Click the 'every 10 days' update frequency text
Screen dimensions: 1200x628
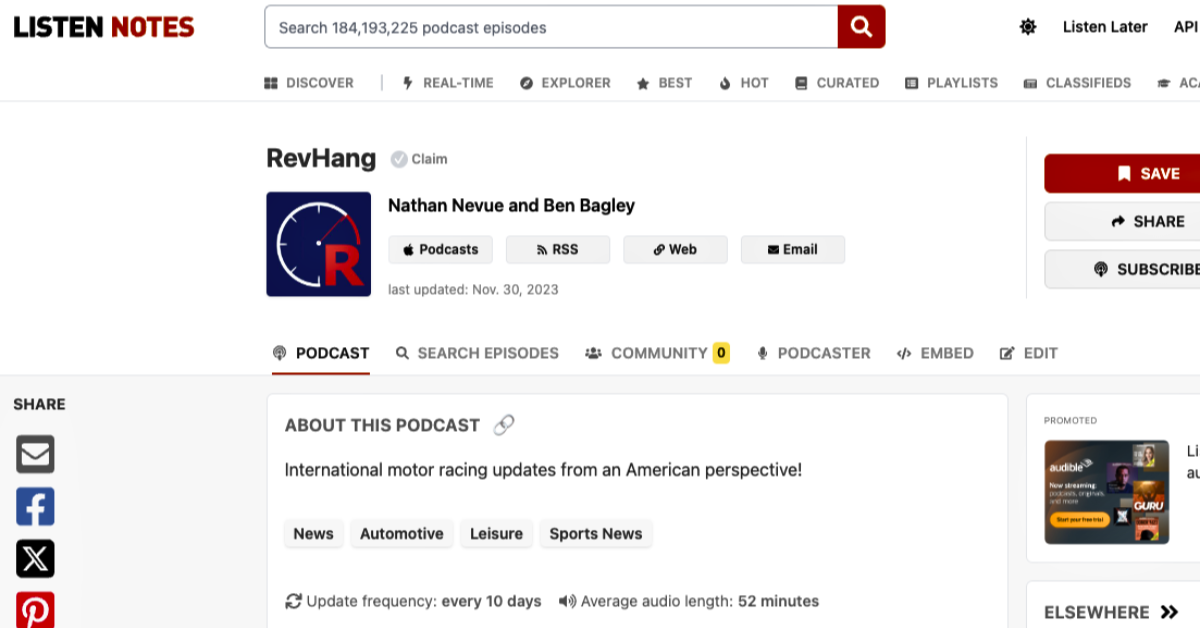click(491, 601)
